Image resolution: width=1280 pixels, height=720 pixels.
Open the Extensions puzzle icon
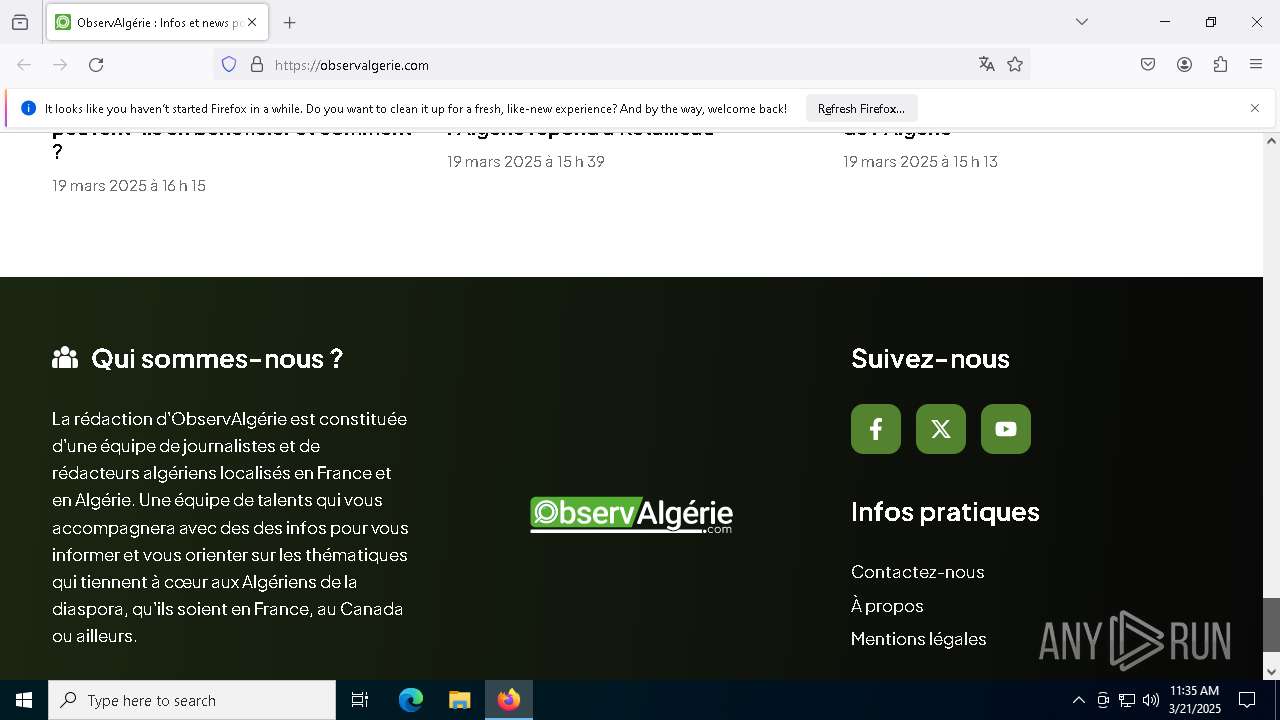(x=1220, y=65)
